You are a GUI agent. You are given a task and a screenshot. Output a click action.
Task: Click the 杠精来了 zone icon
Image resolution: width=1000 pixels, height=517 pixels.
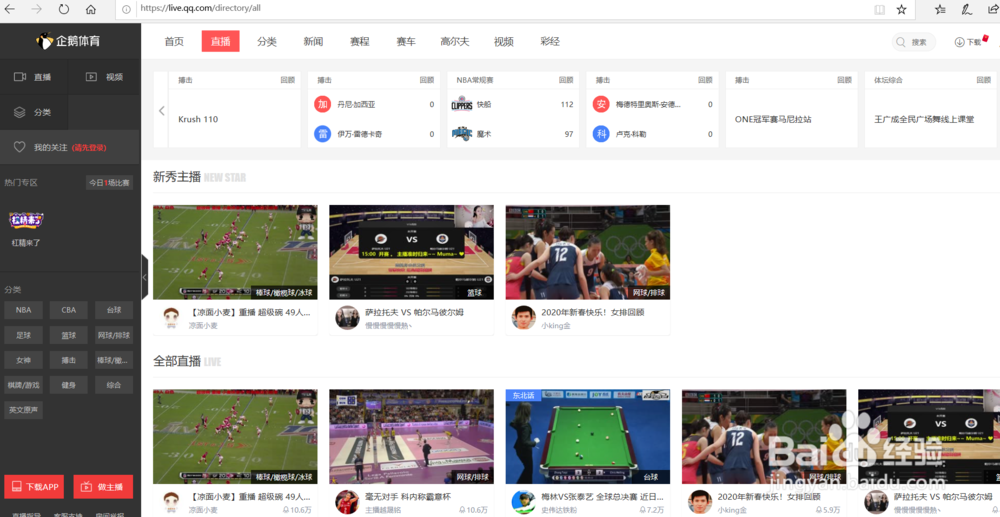tap(27, 220)
